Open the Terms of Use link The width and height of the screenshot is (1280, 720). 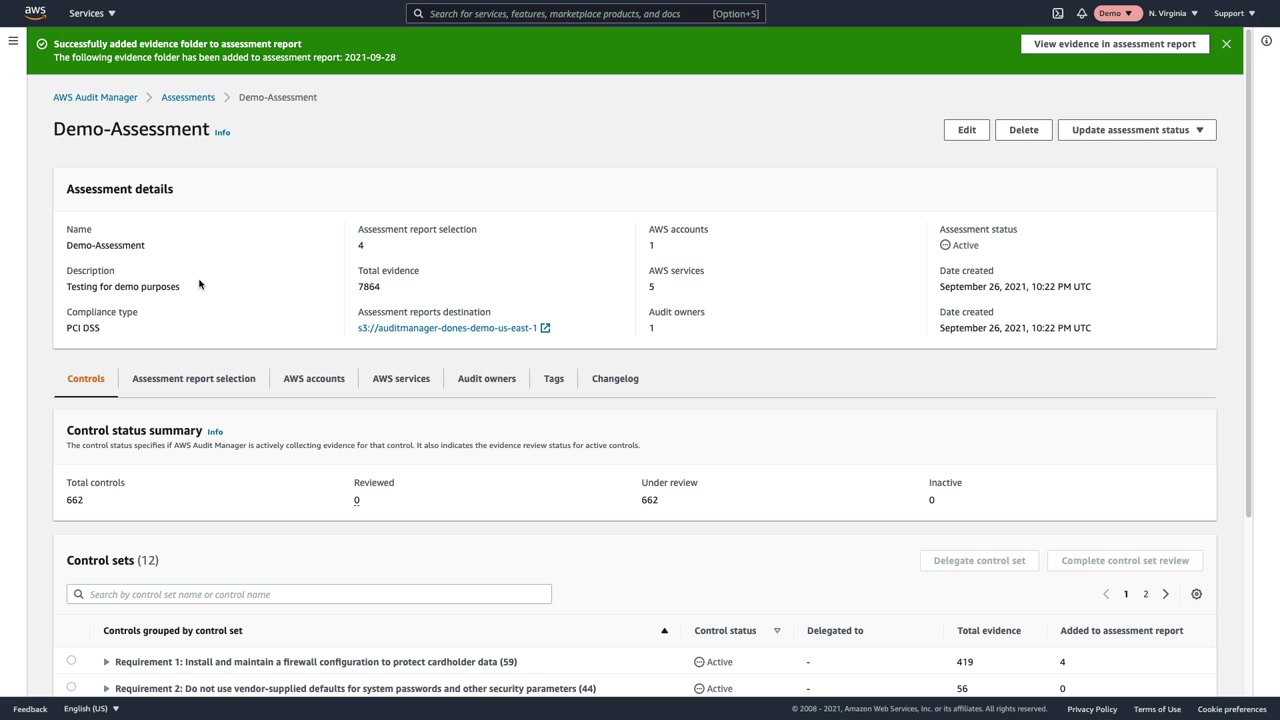(1157, 709)
